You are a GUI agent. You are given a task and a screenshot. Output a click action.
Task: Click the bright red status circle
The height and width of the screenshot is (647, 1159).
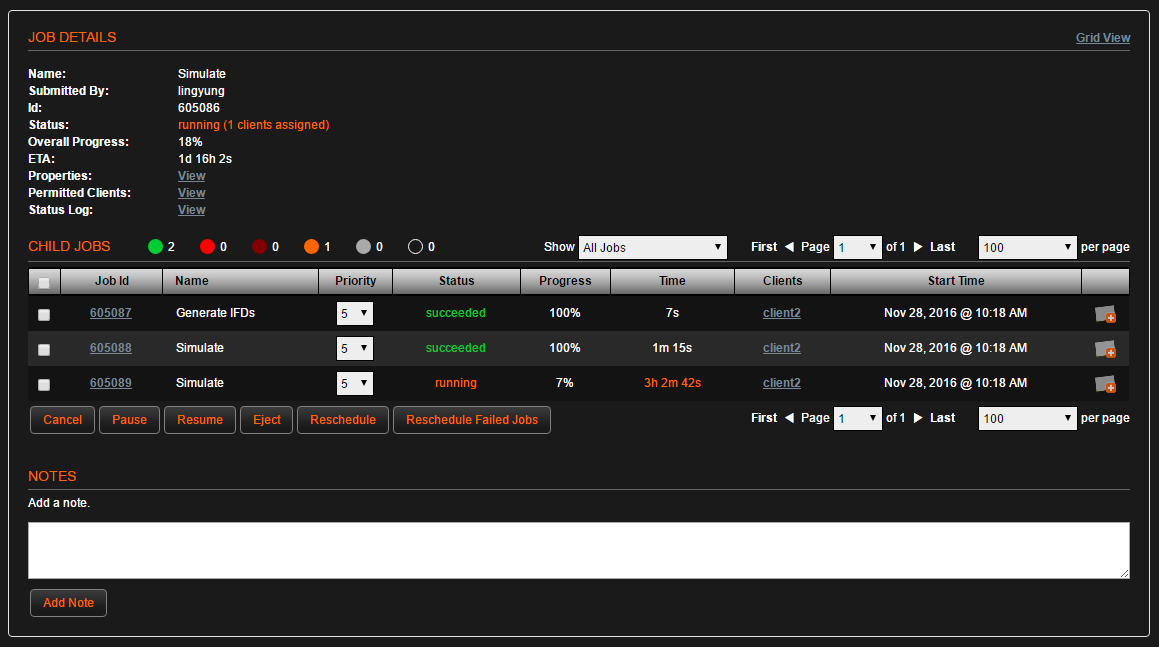207,247
